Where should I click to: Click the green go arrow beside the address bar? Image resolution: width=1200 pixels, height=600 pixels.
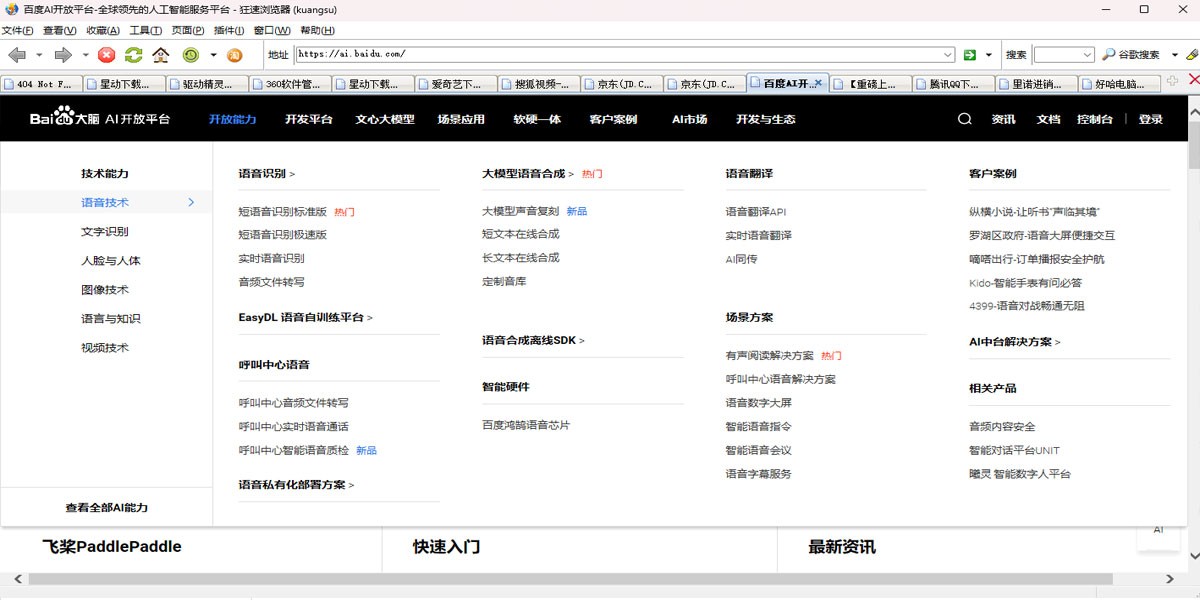969,55
